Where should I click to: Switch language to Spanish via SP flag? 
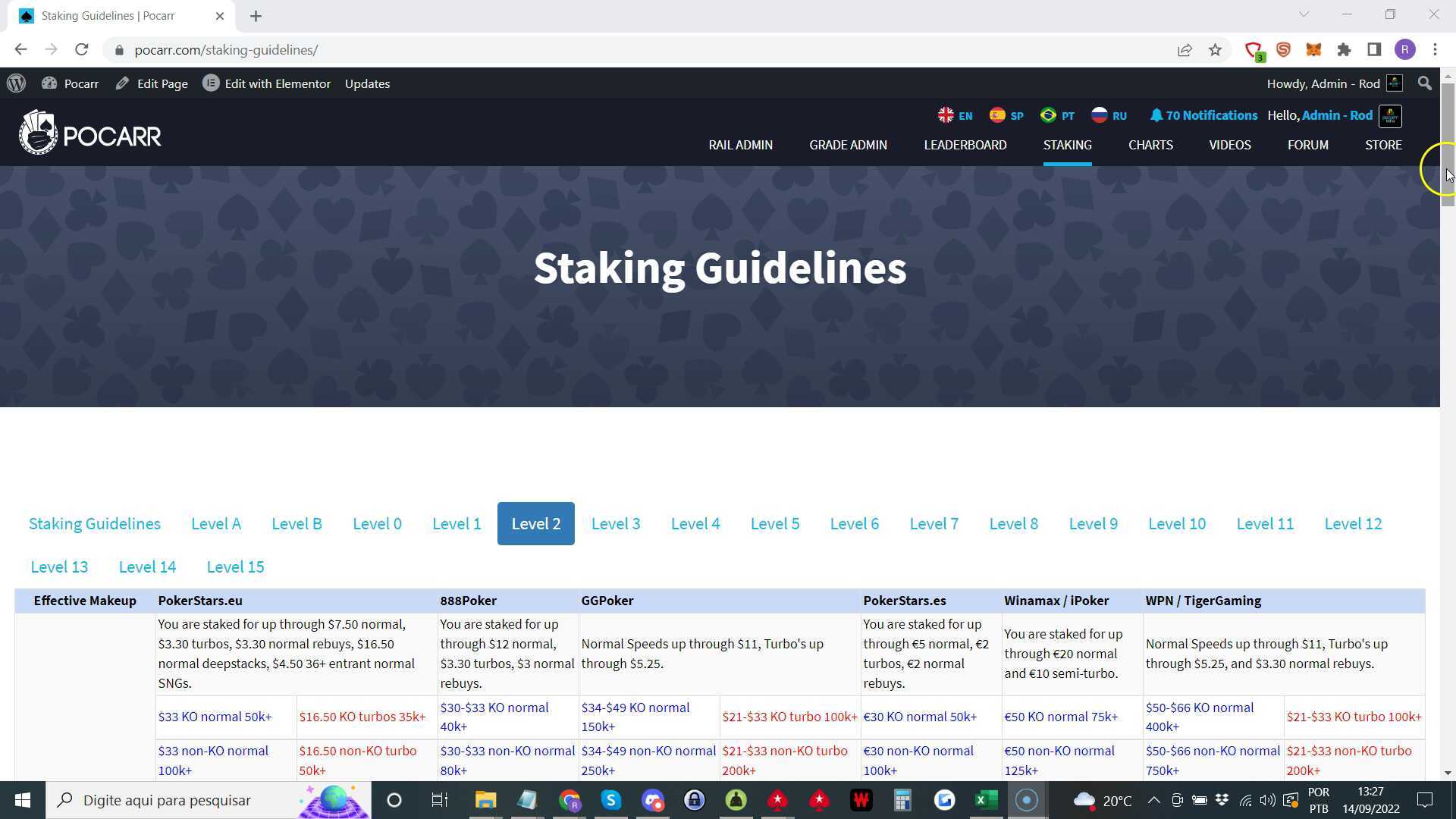1006,115
